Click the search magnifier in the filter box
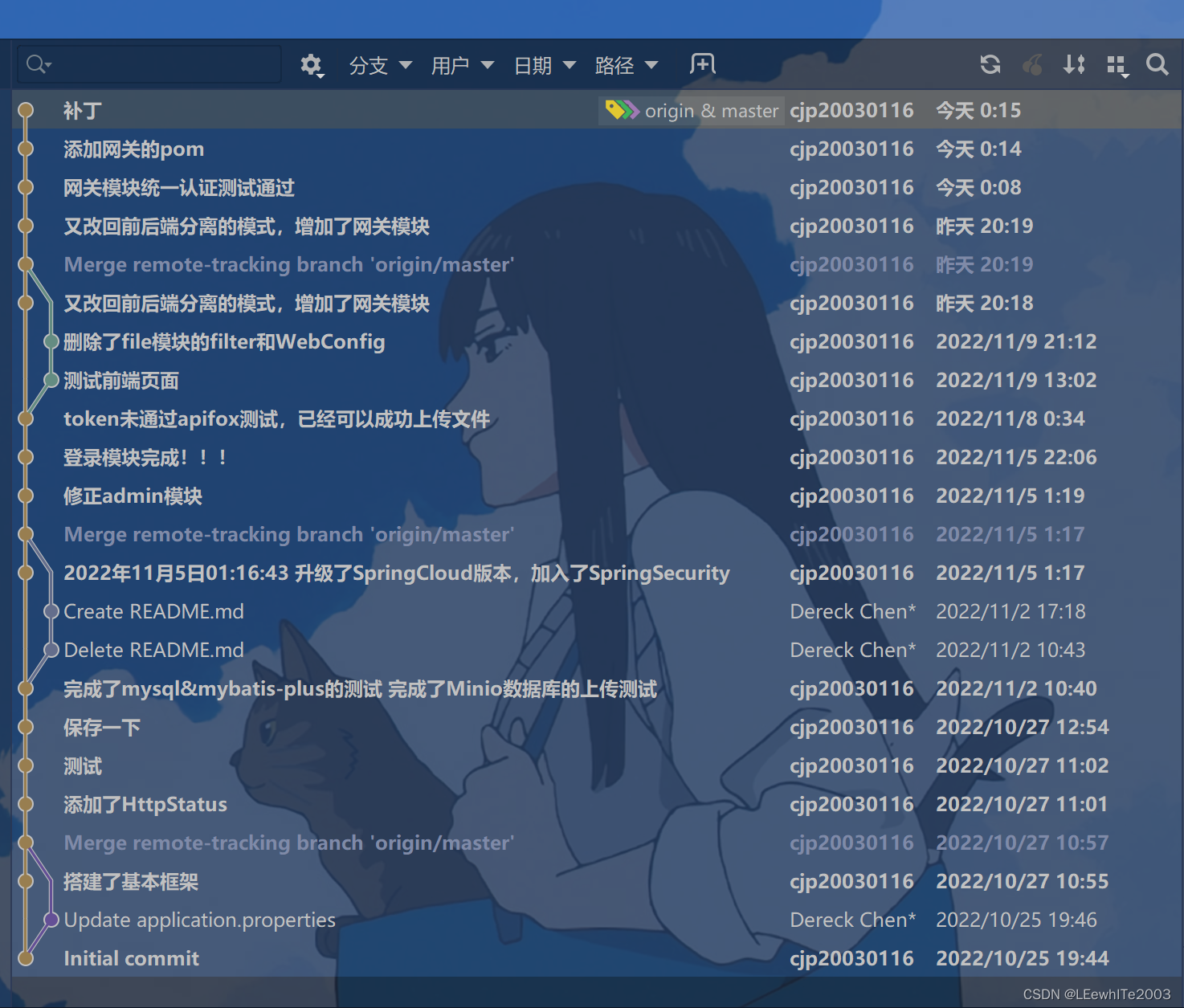Viewport: 1184px width, 1008px height. click(x=39, y=64)
